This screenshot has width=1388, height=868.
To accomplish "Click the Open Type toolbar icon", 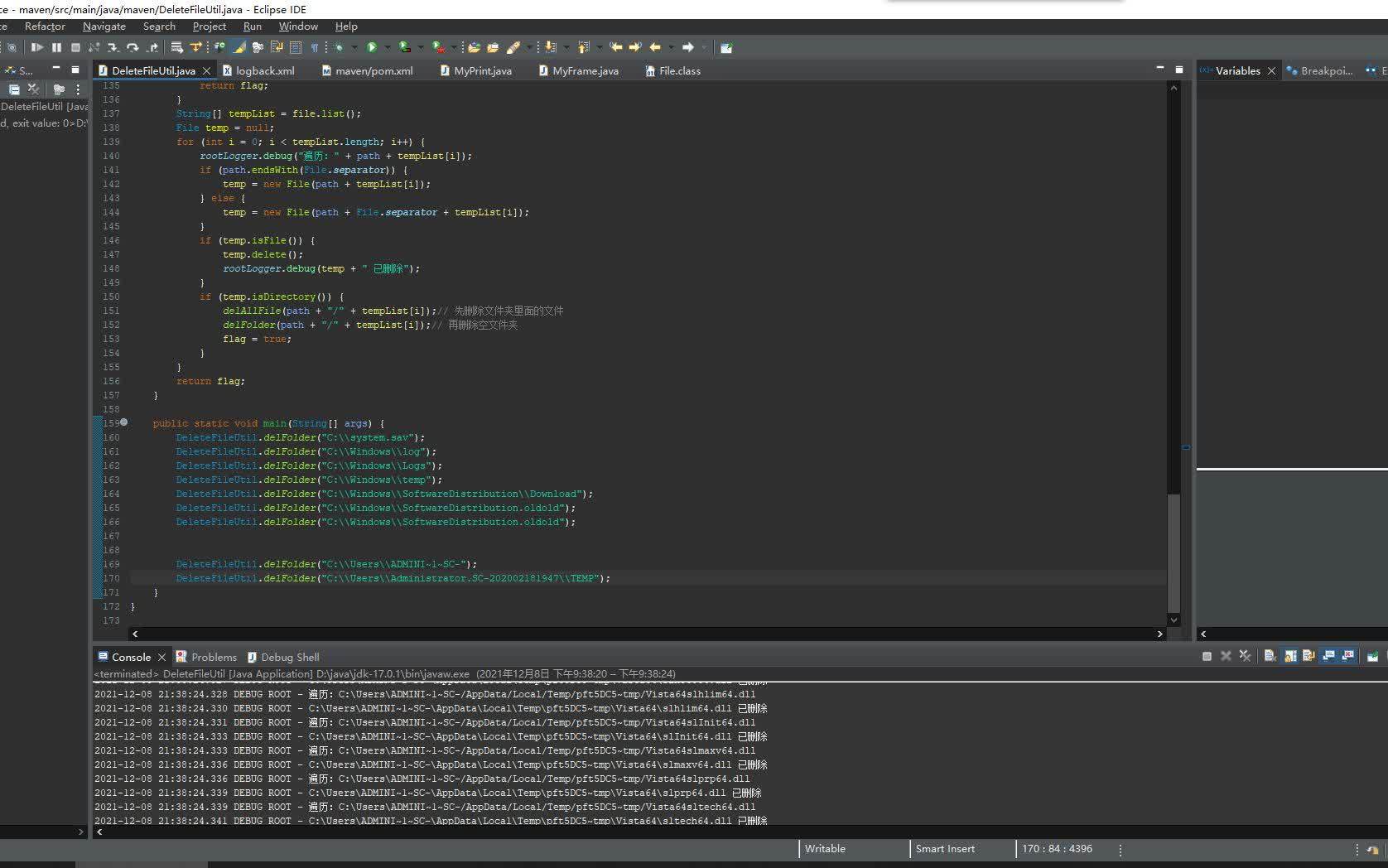I will [x=474, y=48].
